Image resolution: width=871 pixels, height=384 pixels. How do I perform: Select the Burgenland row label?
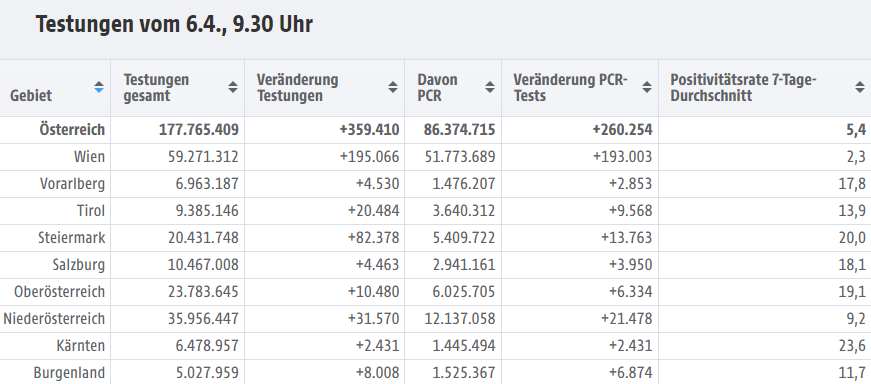pos(69,373)
